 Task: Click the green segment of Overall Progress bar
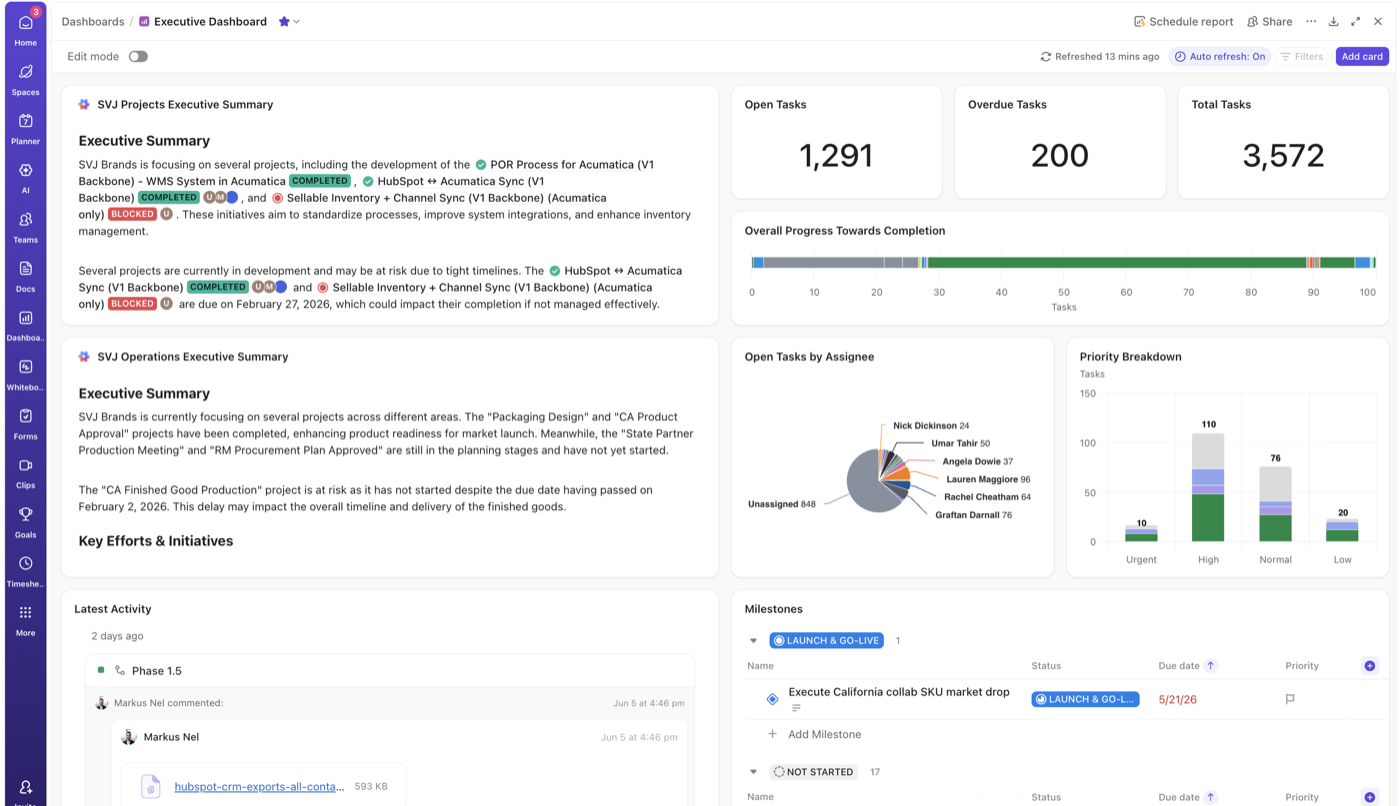pos(1116,262)
